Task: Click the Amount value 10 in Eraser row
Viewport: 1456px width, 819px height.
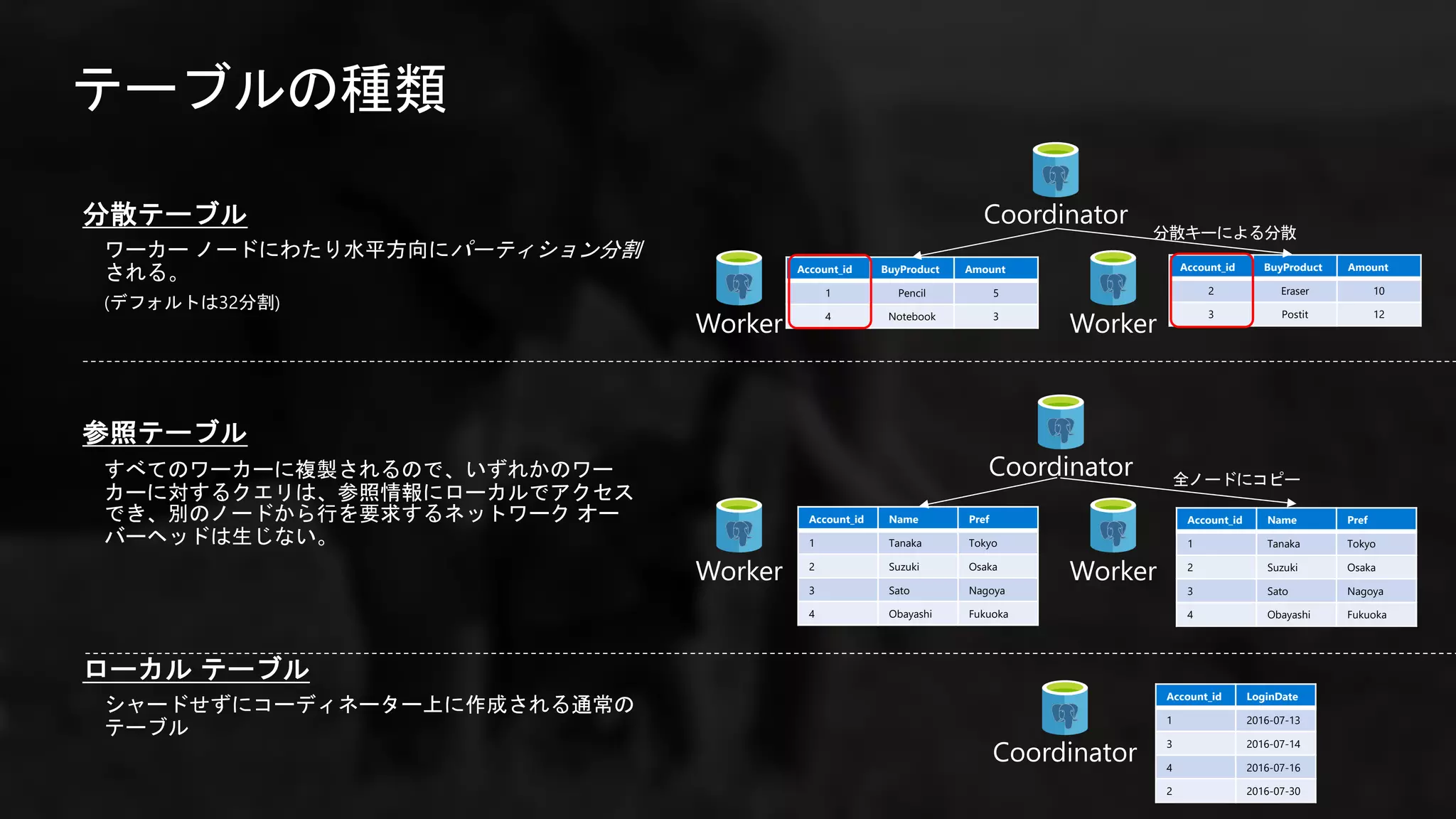Action: [x=1379, y=291]
